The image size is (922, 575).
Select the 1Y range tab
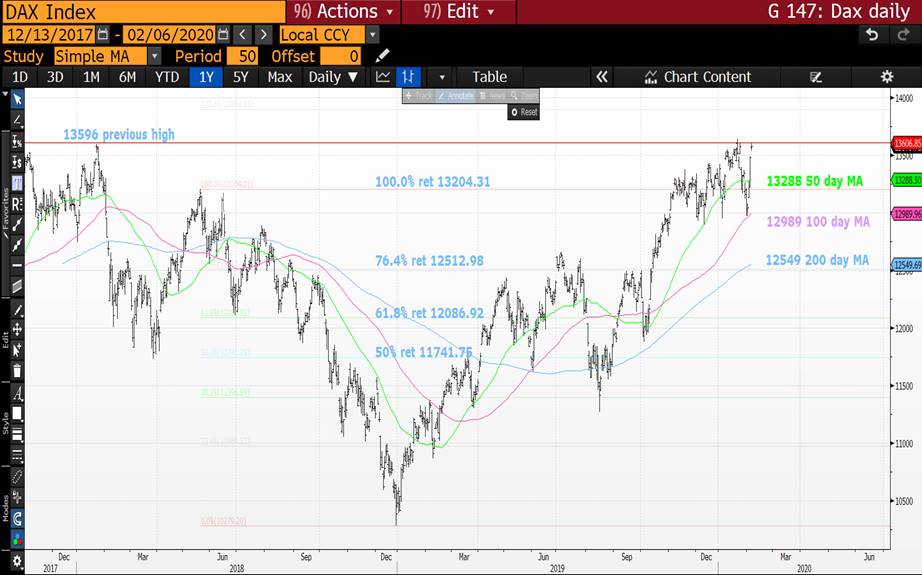[206, 77]
